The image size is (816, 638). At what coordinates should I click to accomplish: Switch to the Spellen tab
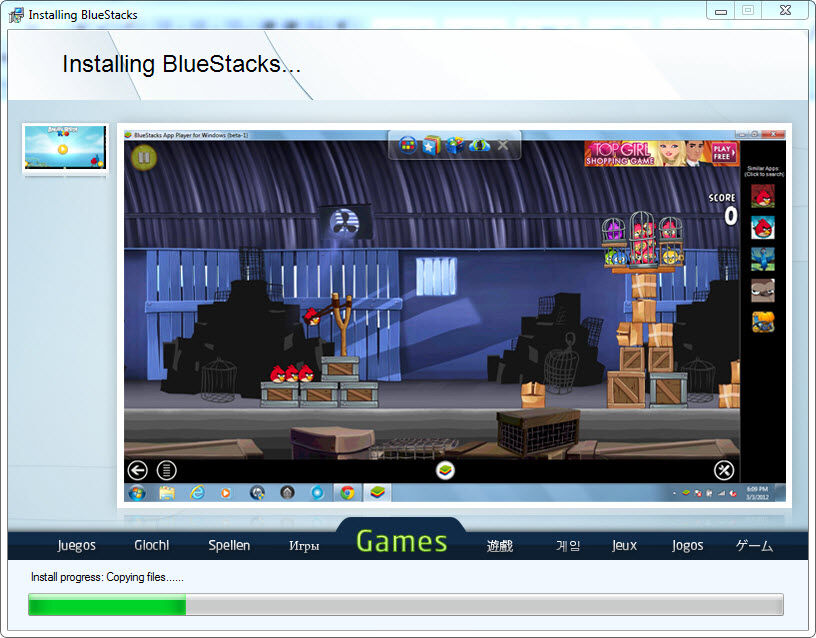229,545
